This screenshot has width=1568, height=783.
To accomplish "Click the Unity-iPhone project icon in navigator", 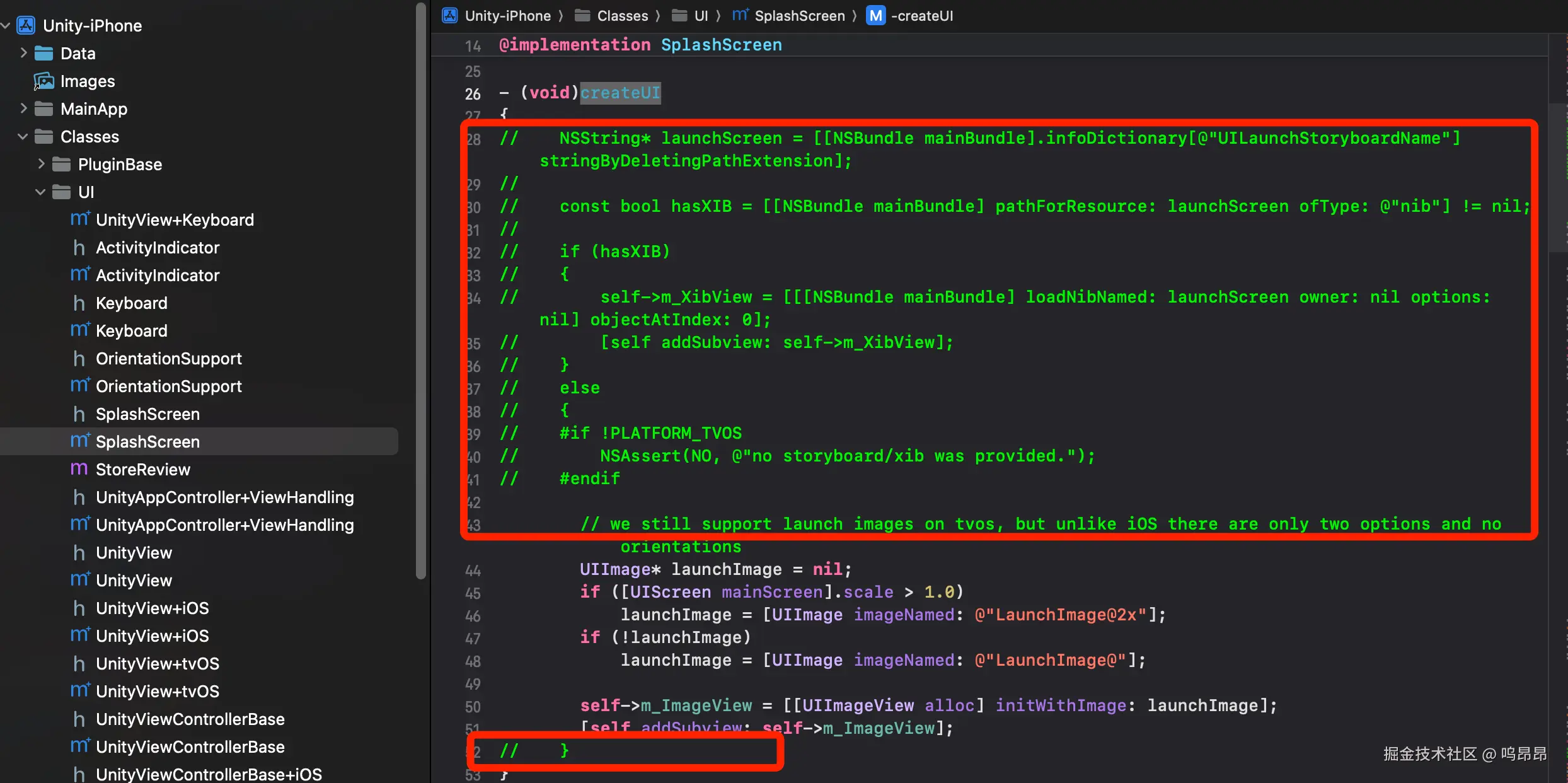I will coord(26,25).
